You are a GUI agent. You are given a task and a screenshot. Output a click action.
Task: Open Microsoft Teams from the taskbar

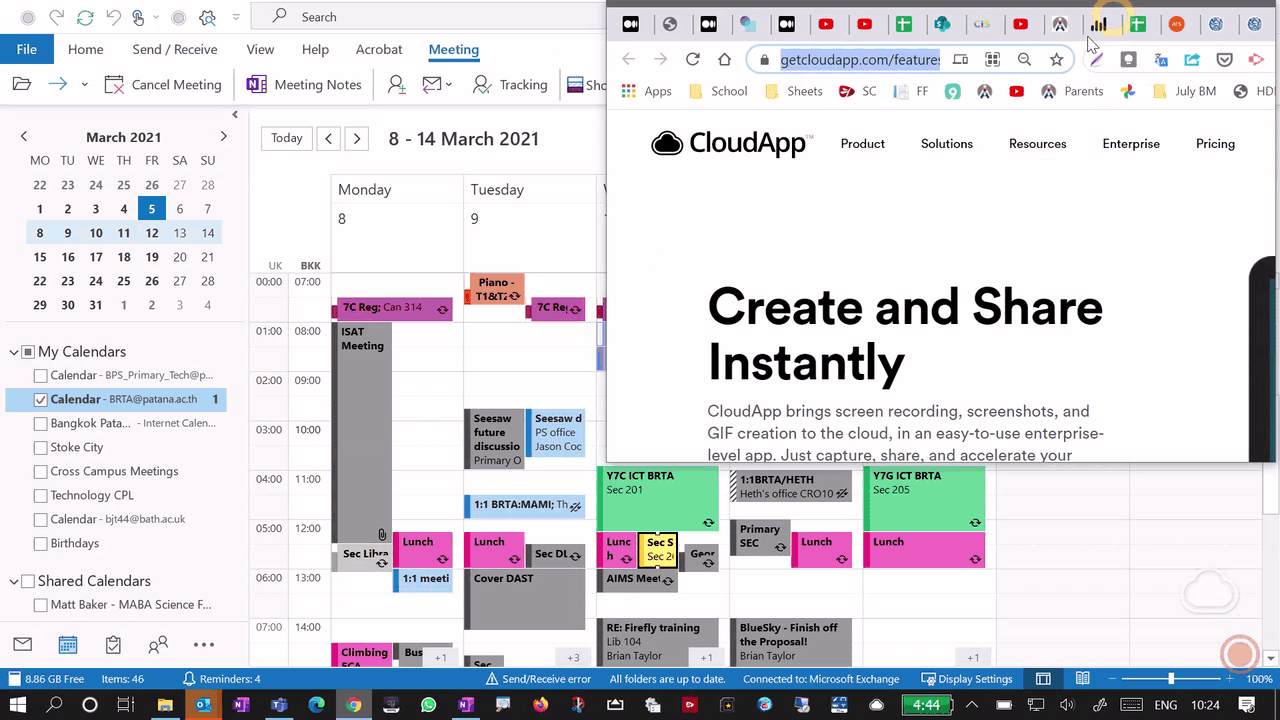[x=278, y=705]
